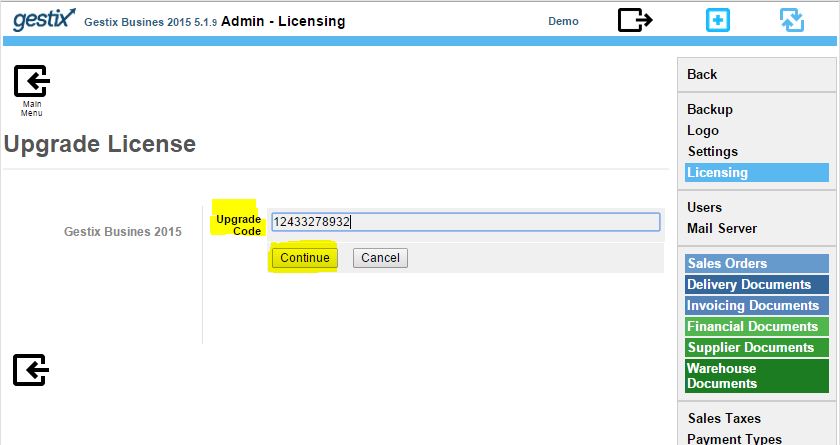Click Gestix Busines 2015 5.1.9 version text

click(x=151, y=22)
